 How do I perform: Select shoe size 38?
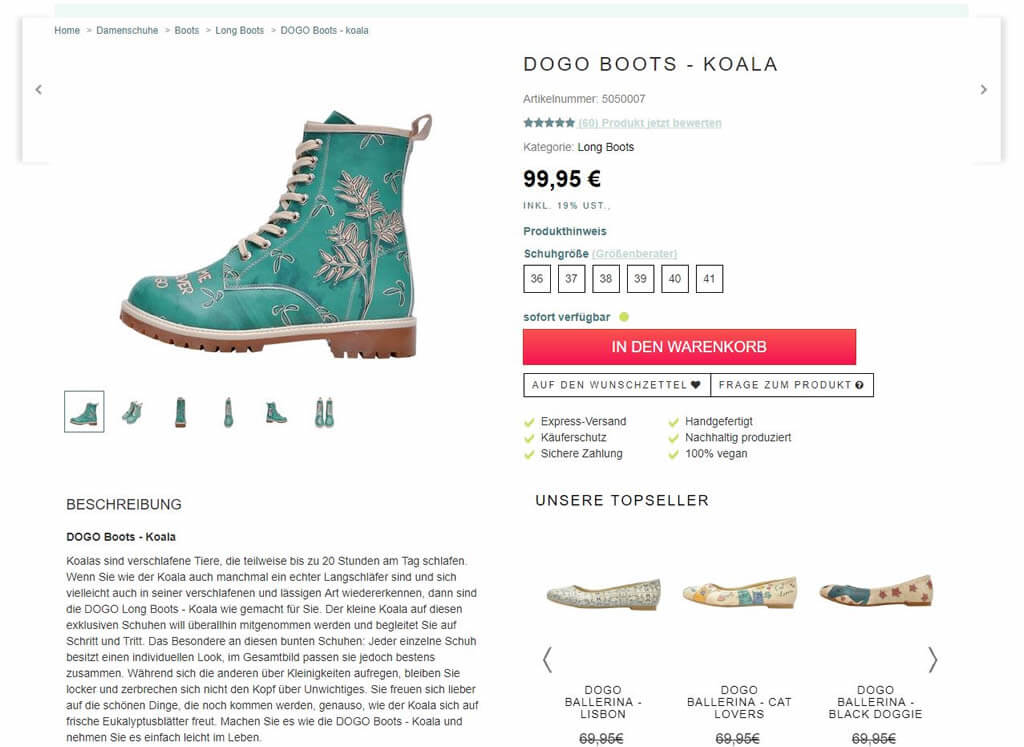pos(605,279)
